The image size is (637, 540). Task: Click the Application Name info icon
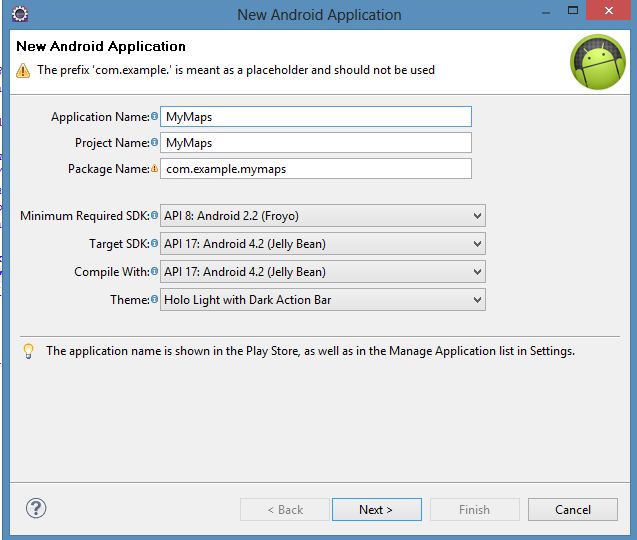coord(154,117)
